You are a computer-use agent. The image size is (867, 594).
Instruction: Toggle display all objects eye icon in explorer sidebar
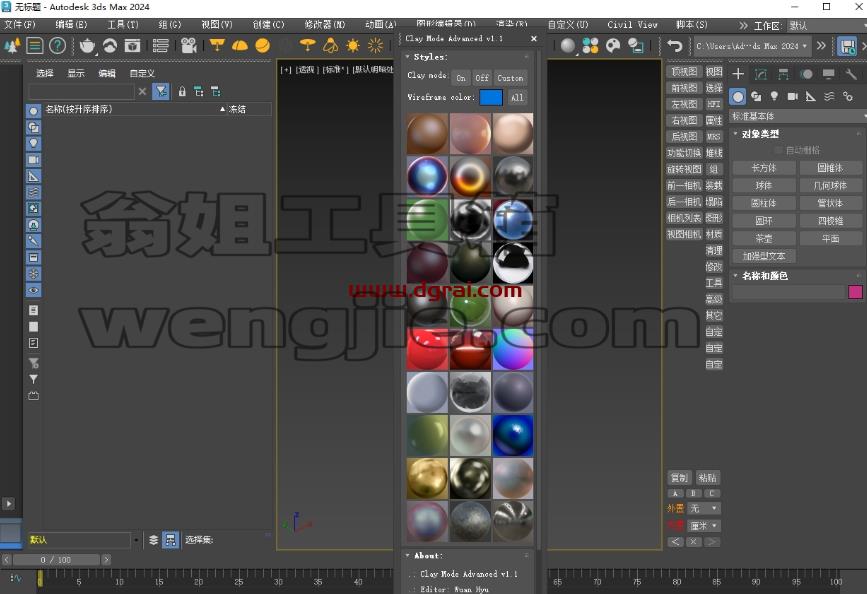[x=33, y=290]
